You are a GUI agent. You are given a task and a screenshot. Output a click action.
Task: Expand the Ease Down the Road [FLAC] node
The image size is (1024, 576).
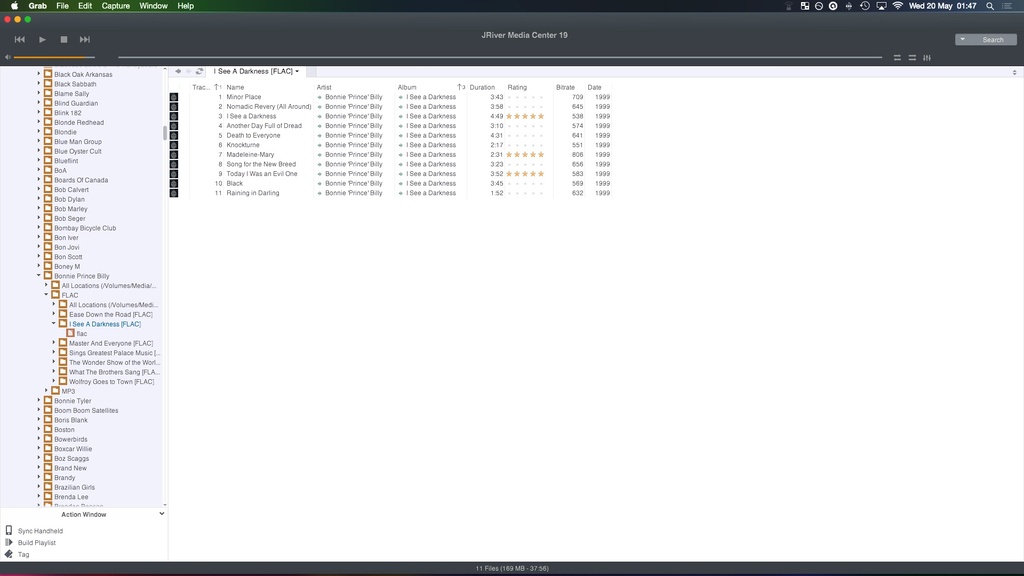54,314
